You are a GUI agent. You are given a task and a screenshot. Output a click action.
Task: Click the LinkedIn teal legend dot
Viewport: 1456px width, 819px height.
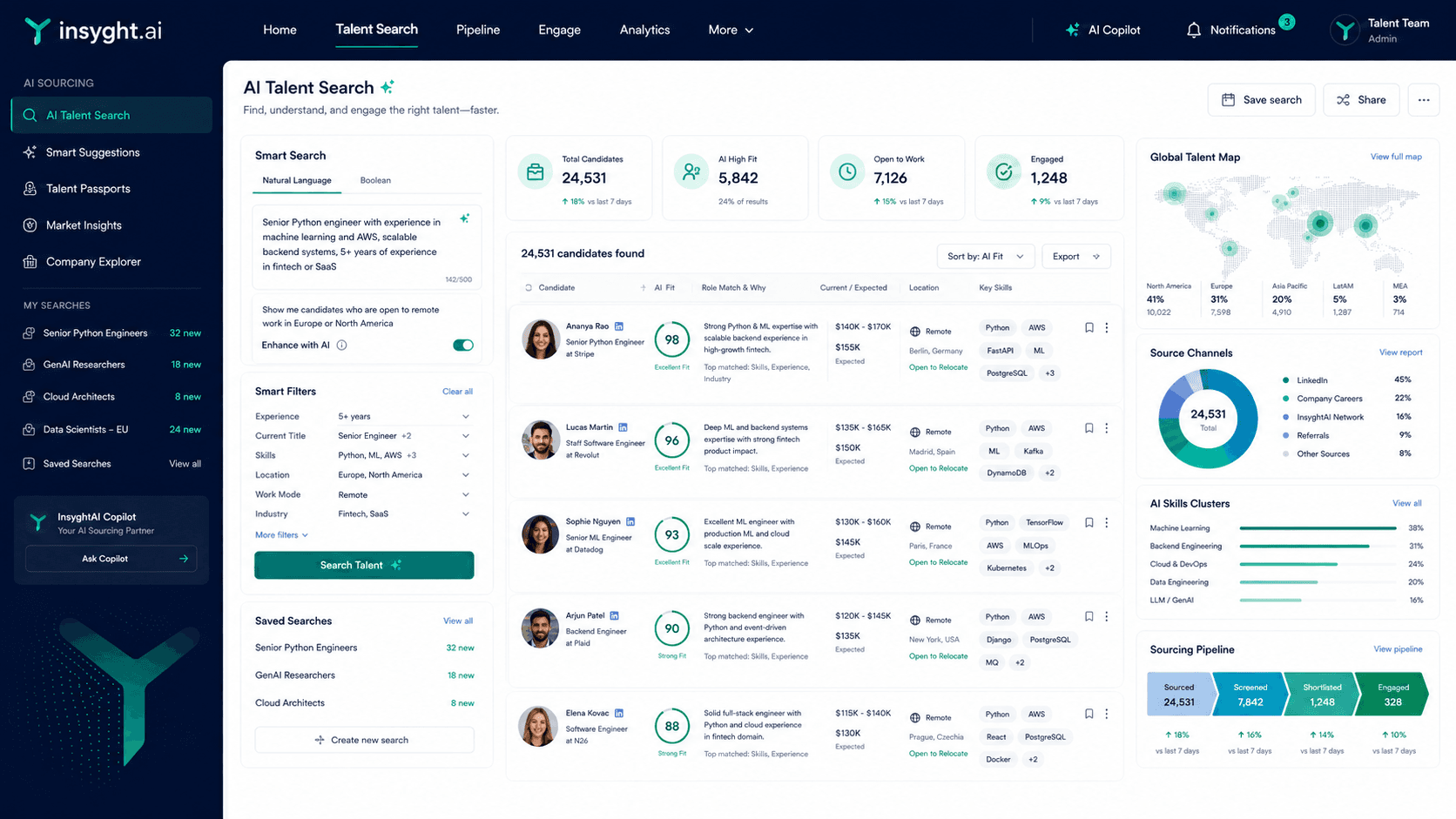point(1285,380)
